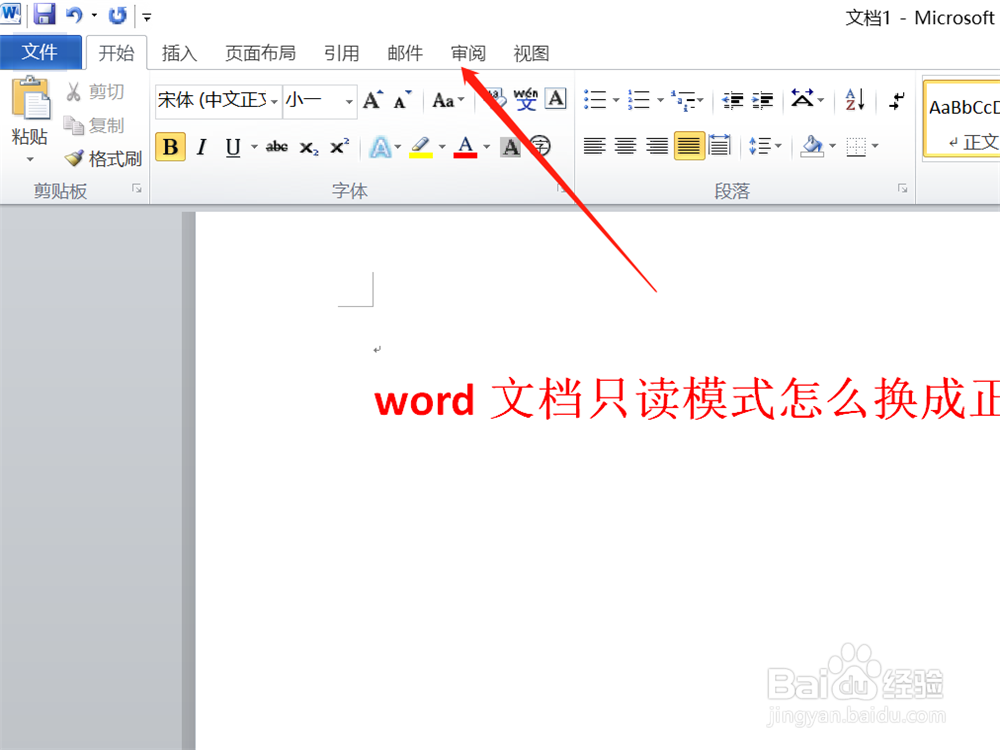Sort text with A-Z icon

[x=855, y=99]
